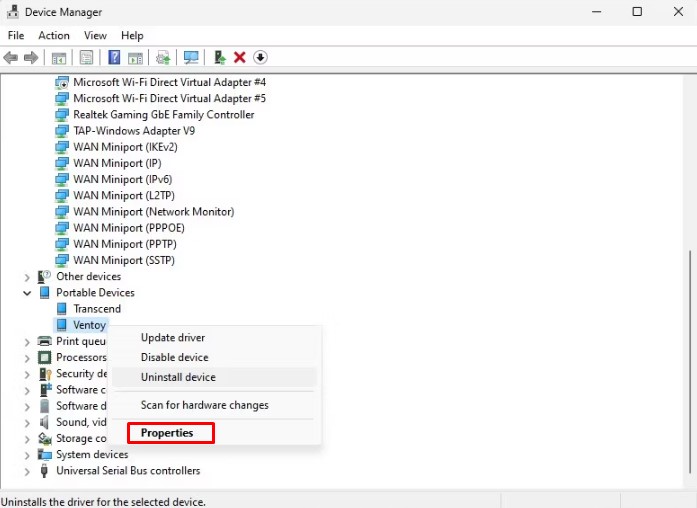Choose Disable device from context menu
Screen dimensions: 697x508
pyautogui.click(x=214, y=357)
